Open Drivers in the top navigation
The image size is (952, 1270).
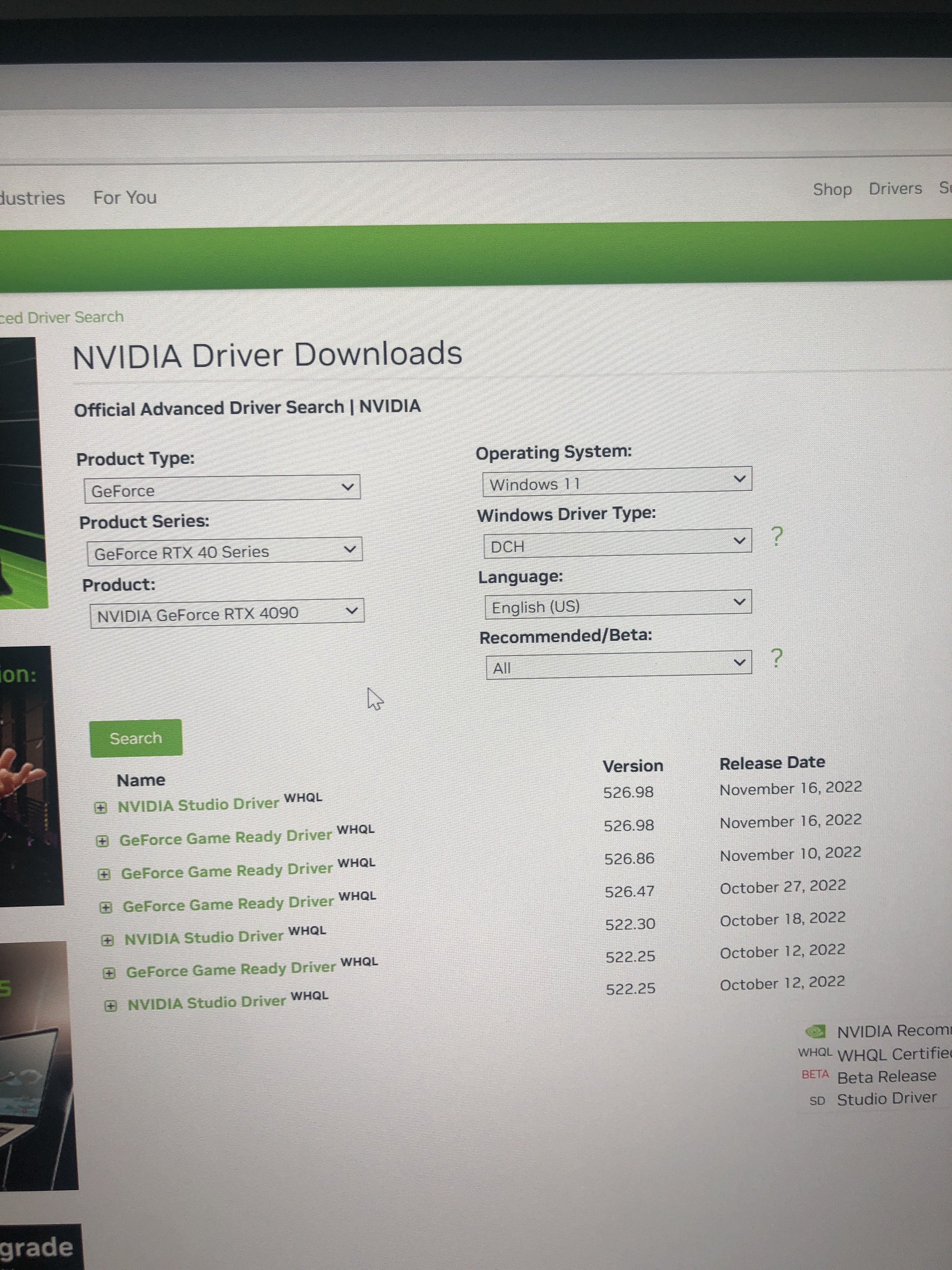click(895, 189)
